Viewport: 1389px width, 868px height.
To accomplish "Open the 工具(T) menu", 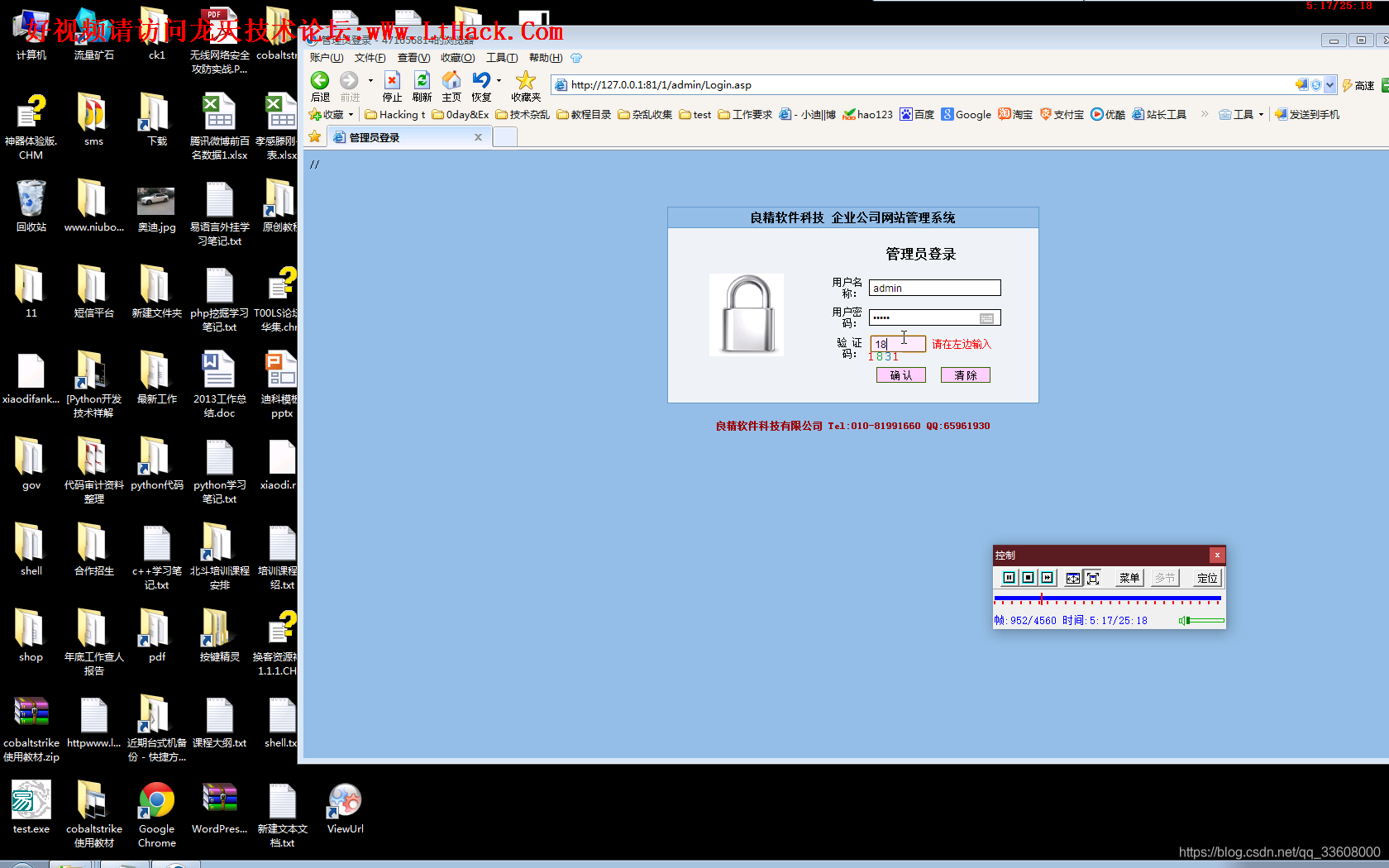I will pyautogui.click(x=501, y=58).
